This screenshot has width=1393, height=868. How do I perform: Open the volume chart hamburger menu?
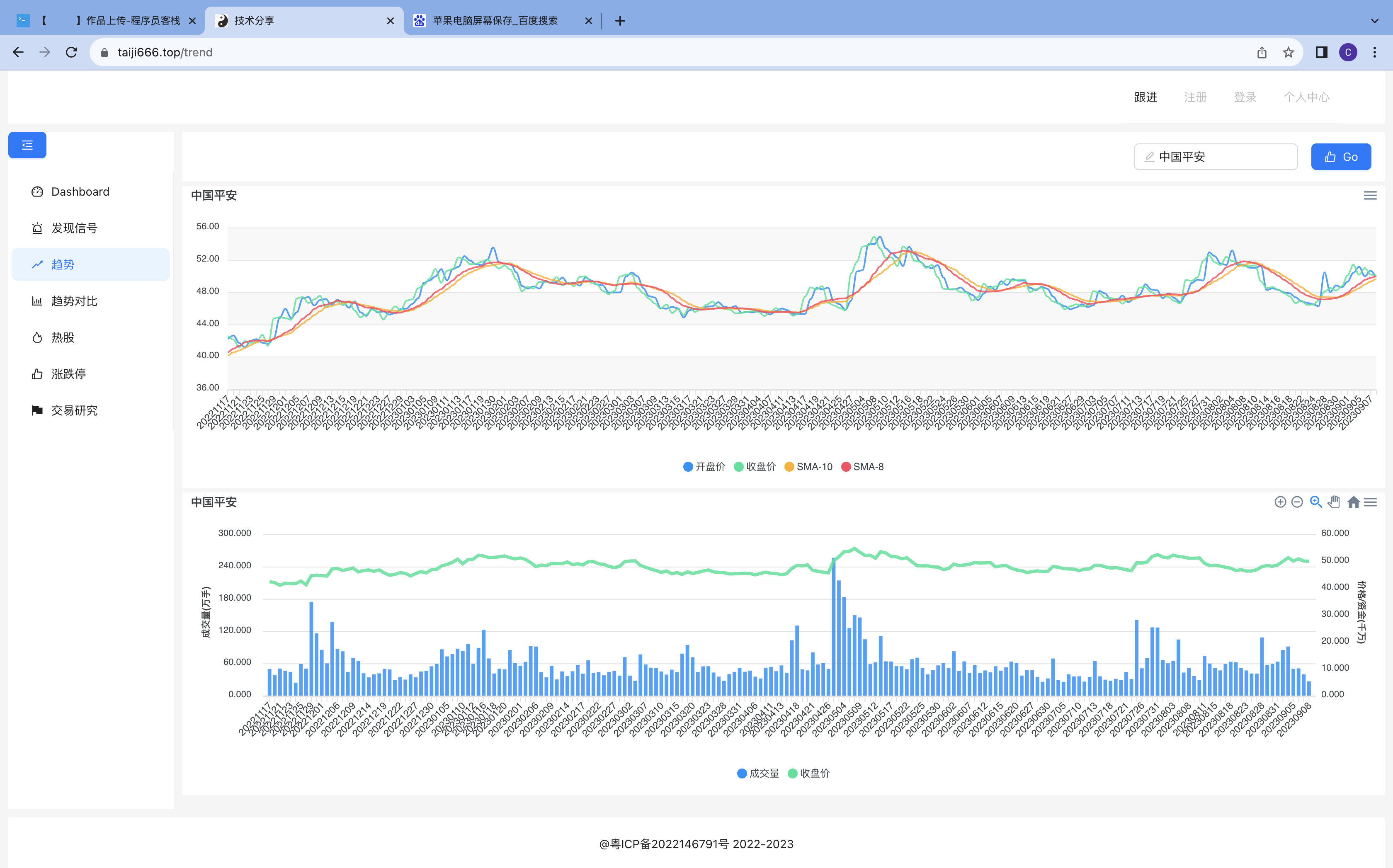coord(1370,502)
